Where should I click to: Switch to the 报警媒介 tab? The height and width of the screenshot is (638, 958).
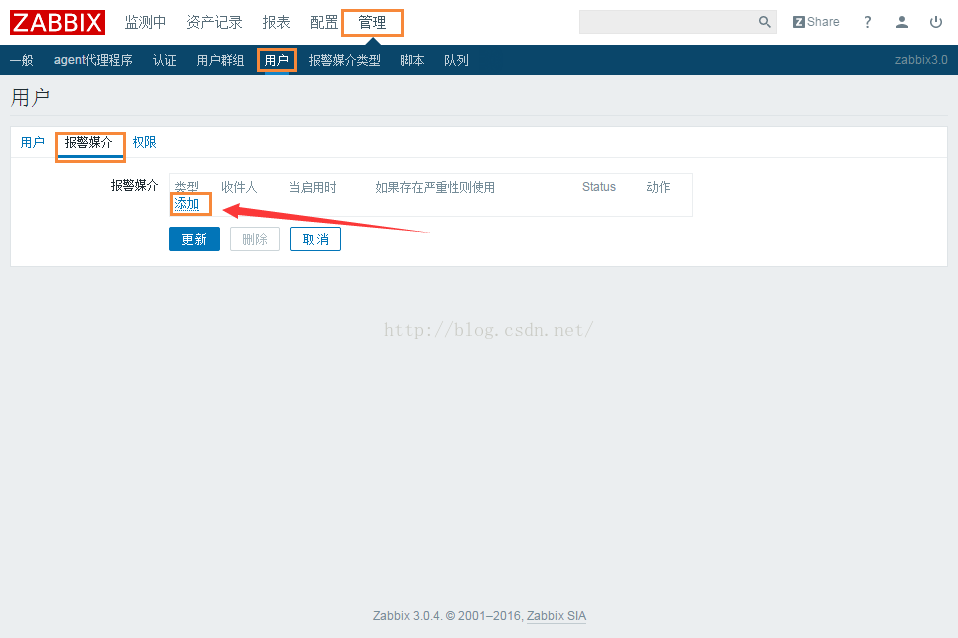[x=89, y=142]
